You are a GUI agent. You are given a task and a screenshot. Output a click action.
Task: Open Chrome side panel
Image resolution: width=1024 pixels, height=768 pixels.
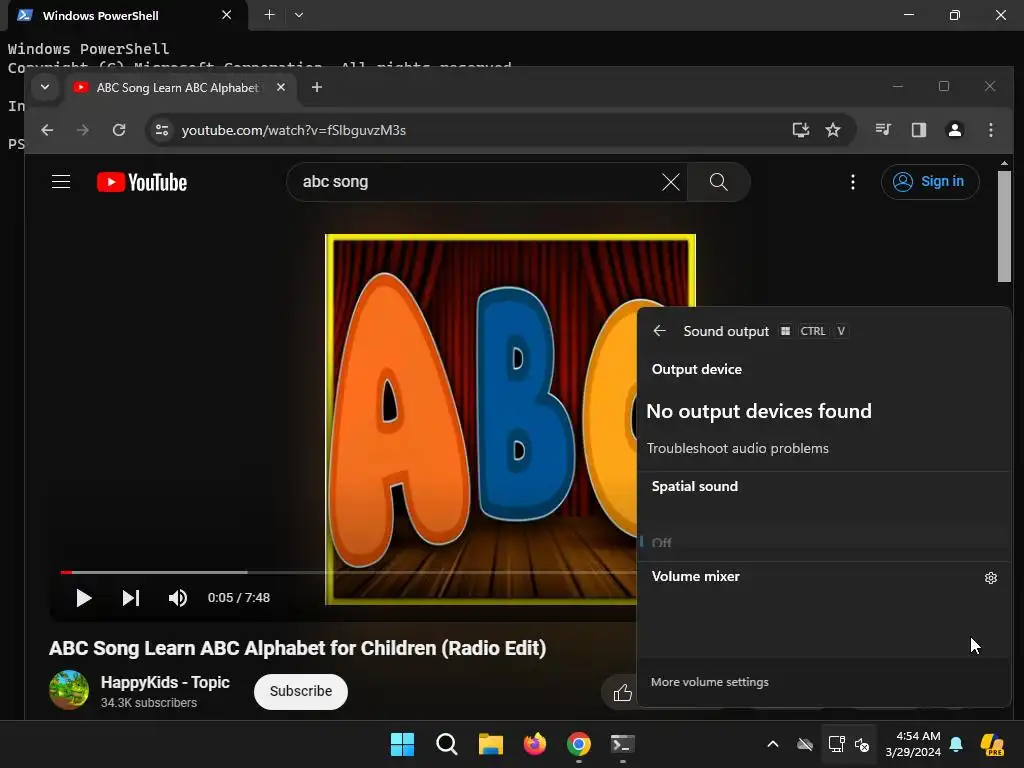click(x=919, y=130)
